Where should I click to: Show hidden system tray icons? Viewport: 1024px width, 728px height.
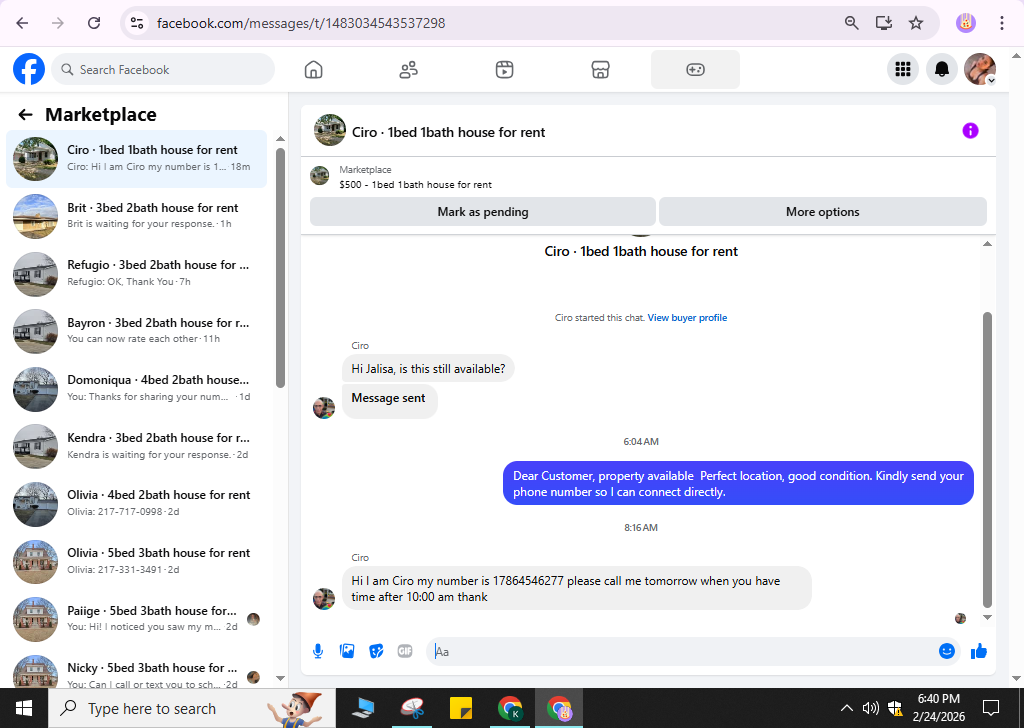pos(846,708)
